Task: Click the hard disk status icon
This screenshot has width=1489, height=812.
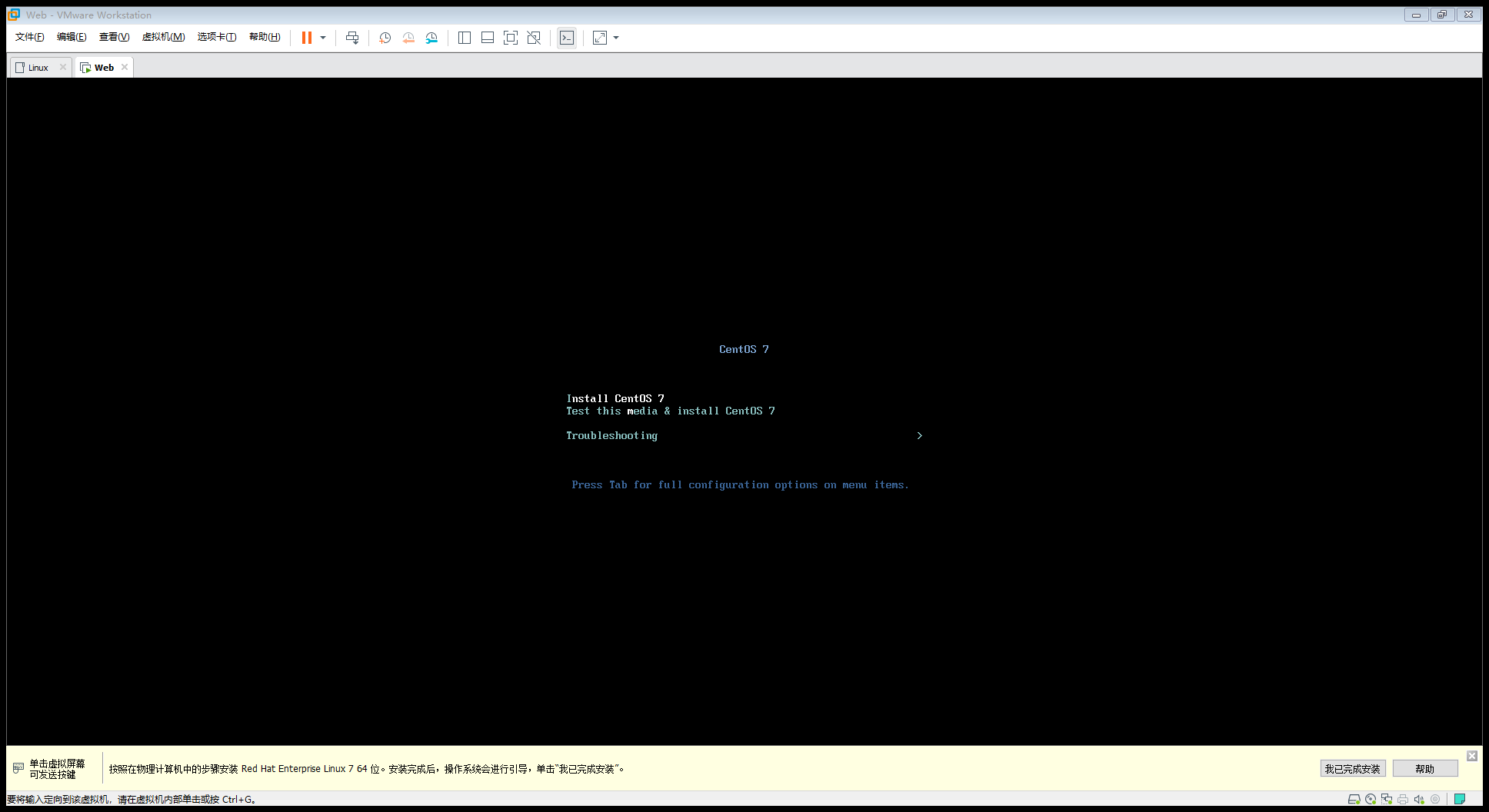Action: (1354, 799)
